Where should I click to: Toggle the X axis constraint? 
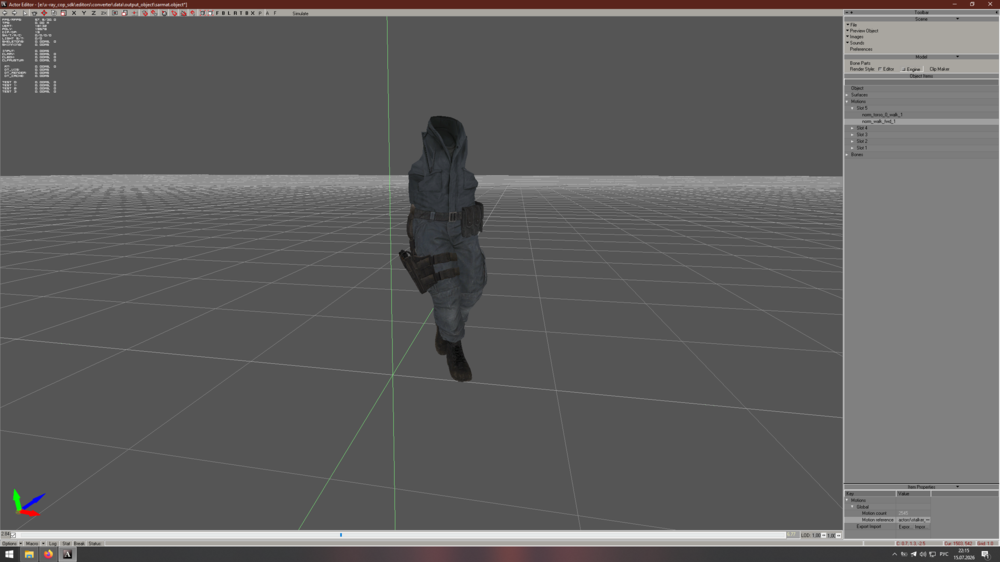74,13
